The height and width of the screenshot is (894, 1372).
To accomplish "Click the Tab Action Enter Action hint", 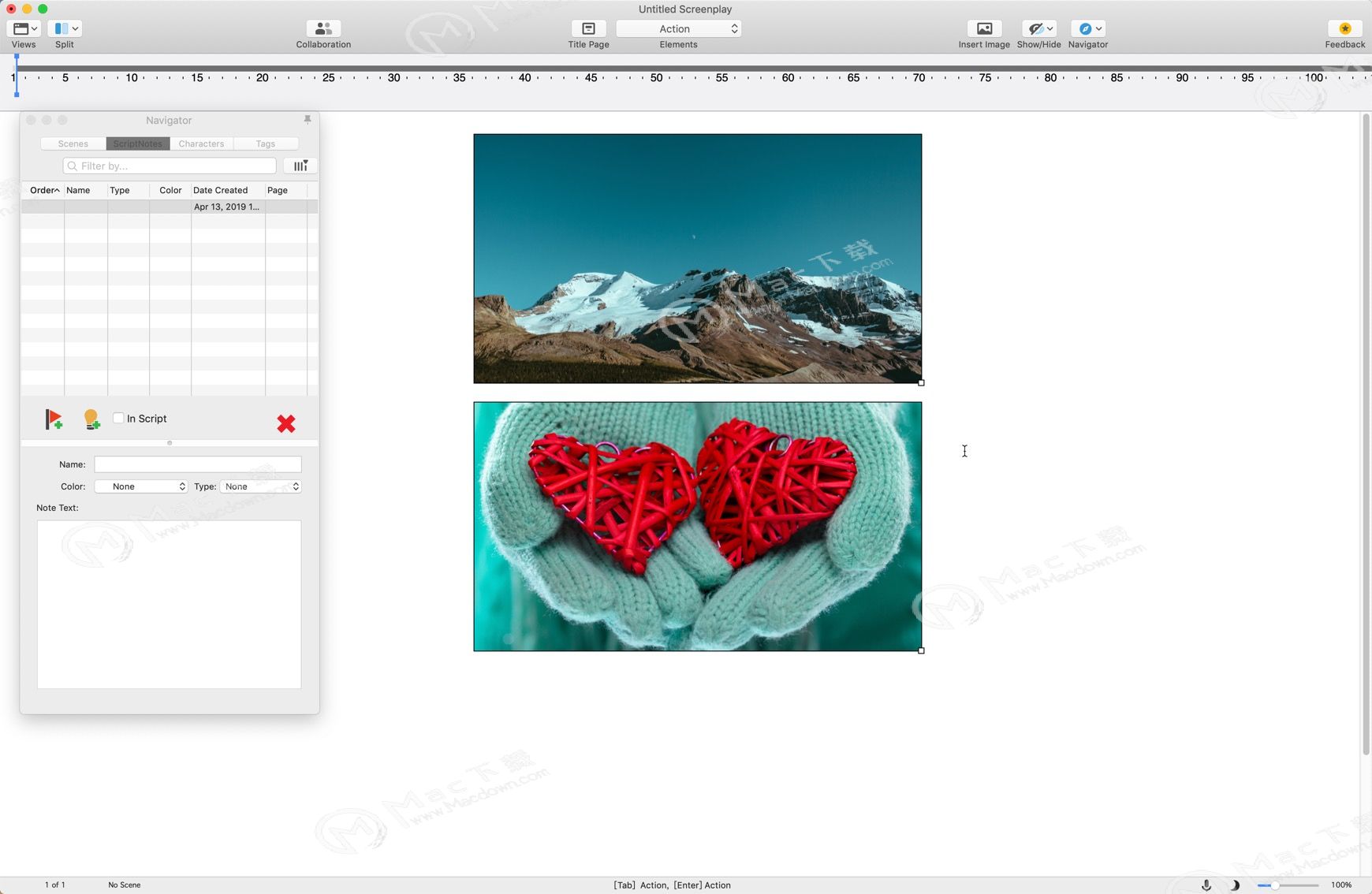I will point(673,885).
